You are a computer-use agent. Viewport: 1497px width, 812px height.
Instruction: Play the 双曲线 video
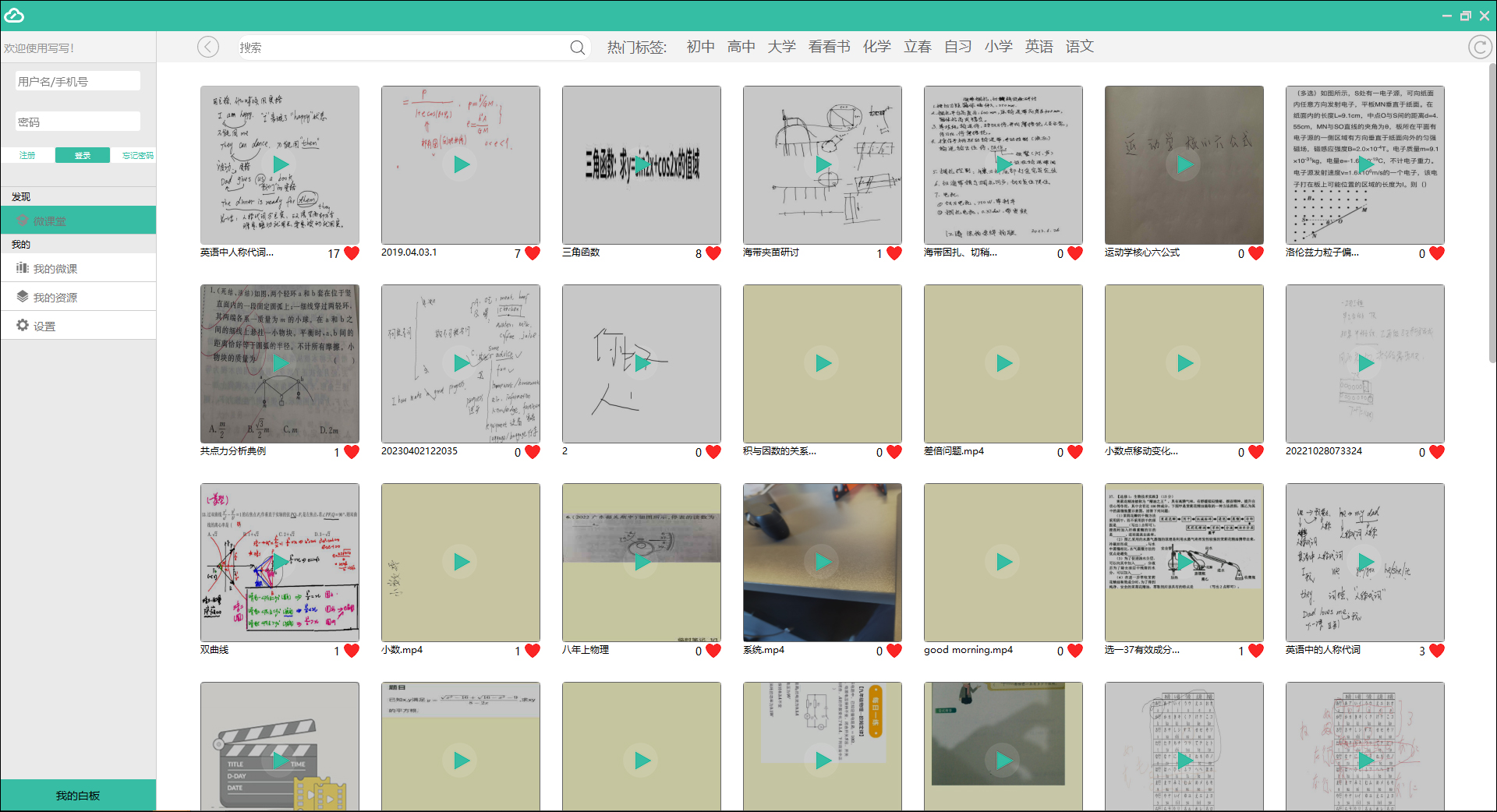tap(280, 562)
